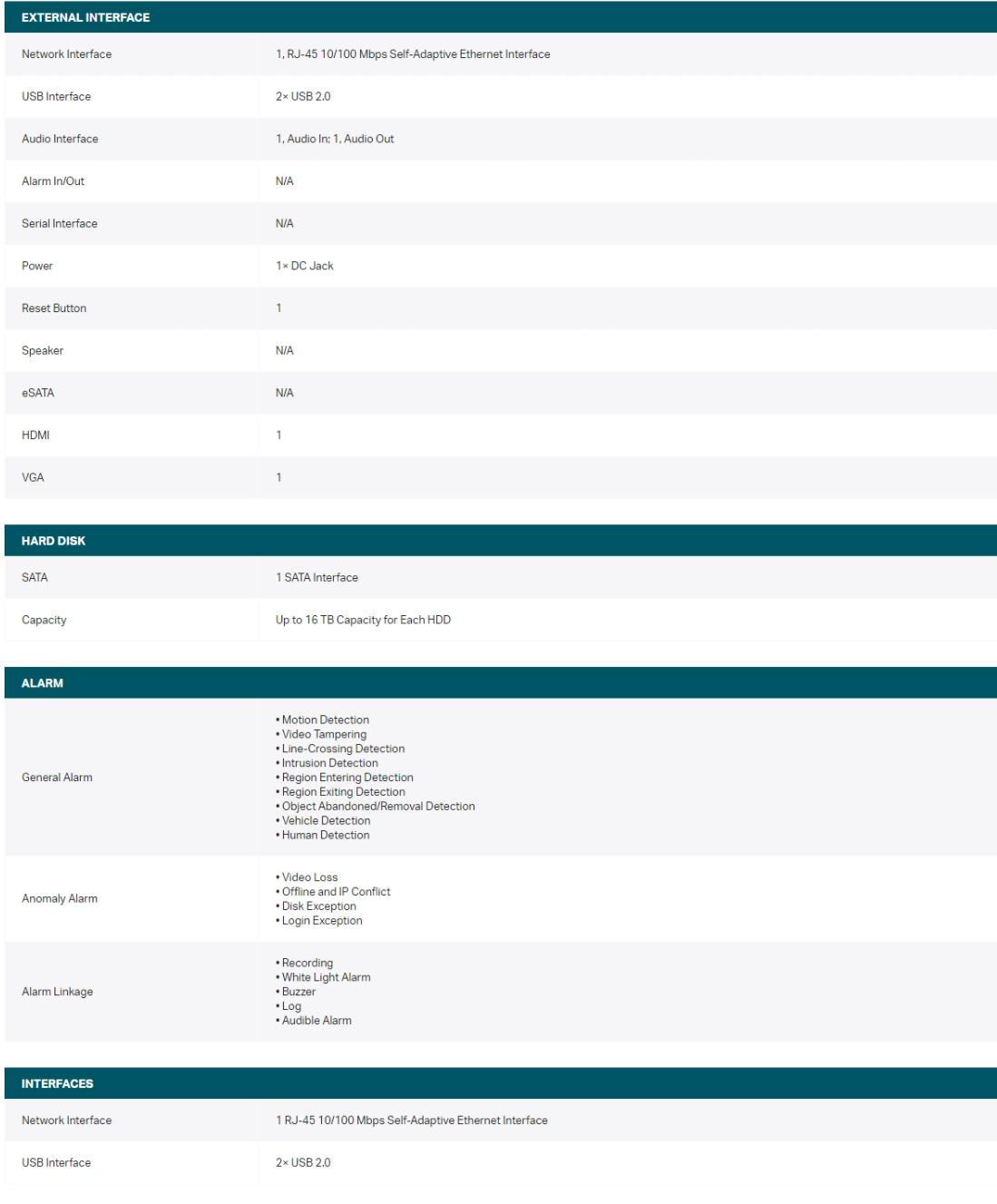Image resolution: width=997 pixels, height=1204 pixels.
Task: Click the '1× DC Jack' power value
Action: [x=305, y=266]
